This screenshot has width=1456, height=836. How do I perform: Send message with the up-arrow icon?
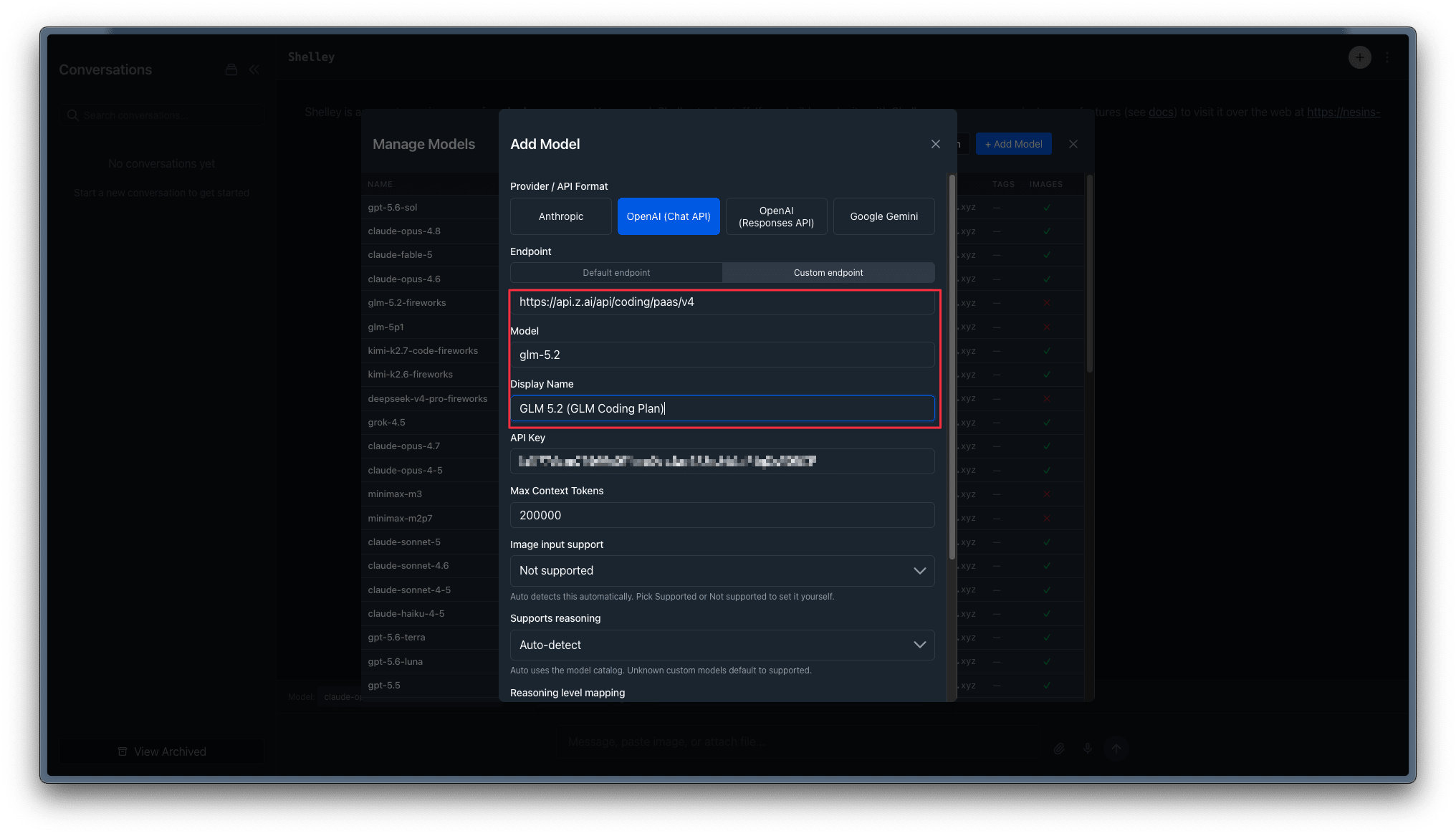click(1116, 749)
